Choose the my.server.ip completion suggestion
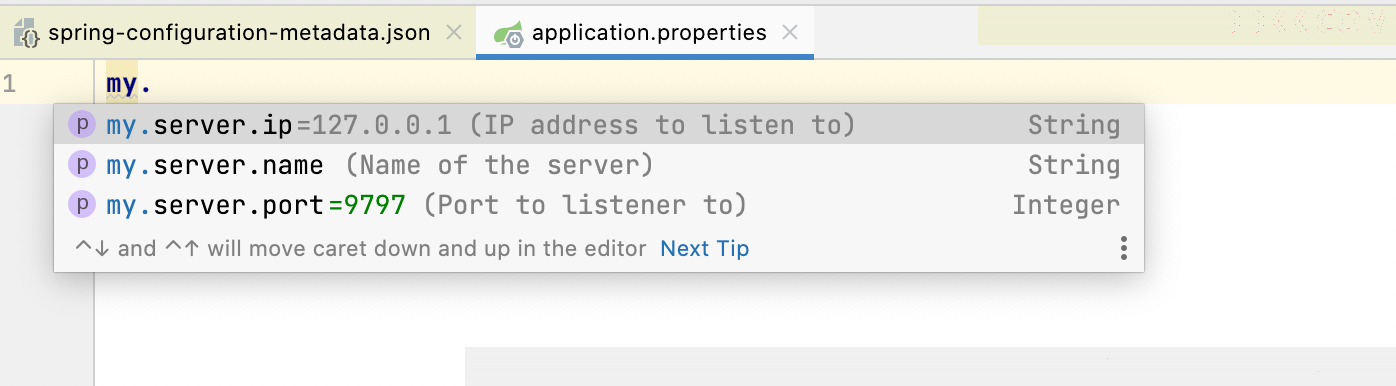Screen dimensions: 1396x386 click(598, 125)
